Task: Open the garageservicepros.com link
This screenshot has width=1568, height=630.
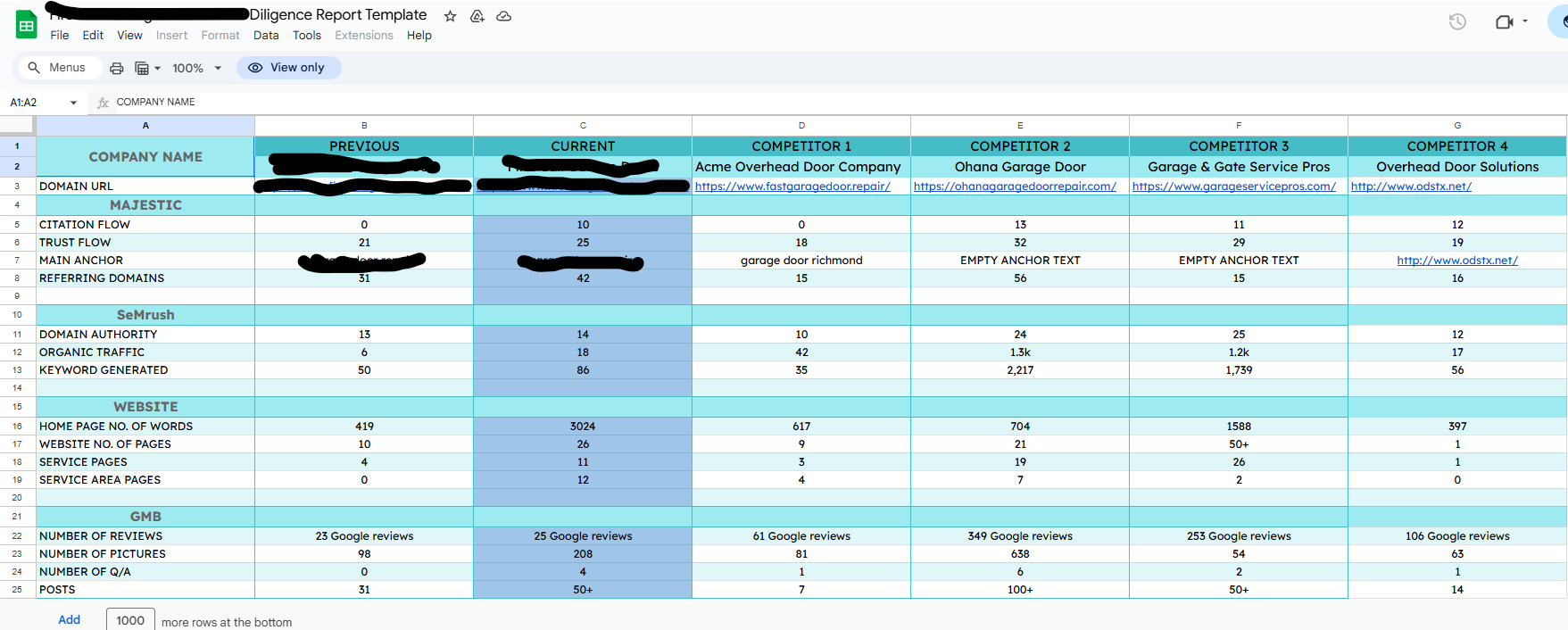Action: click(x=1234, y=187)
